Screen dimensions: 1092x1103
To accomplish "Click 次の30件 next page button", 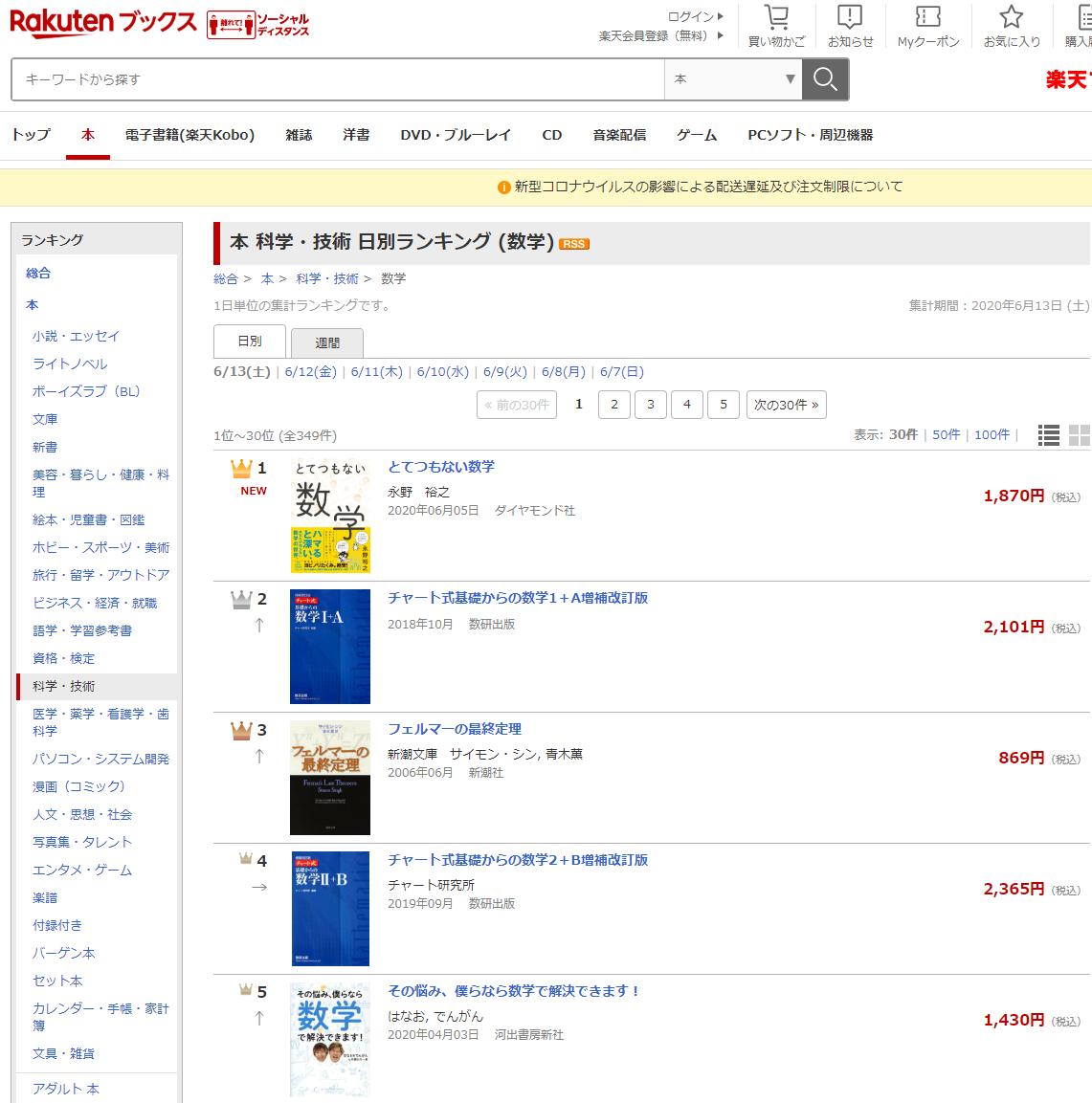I will coord(787,405).
